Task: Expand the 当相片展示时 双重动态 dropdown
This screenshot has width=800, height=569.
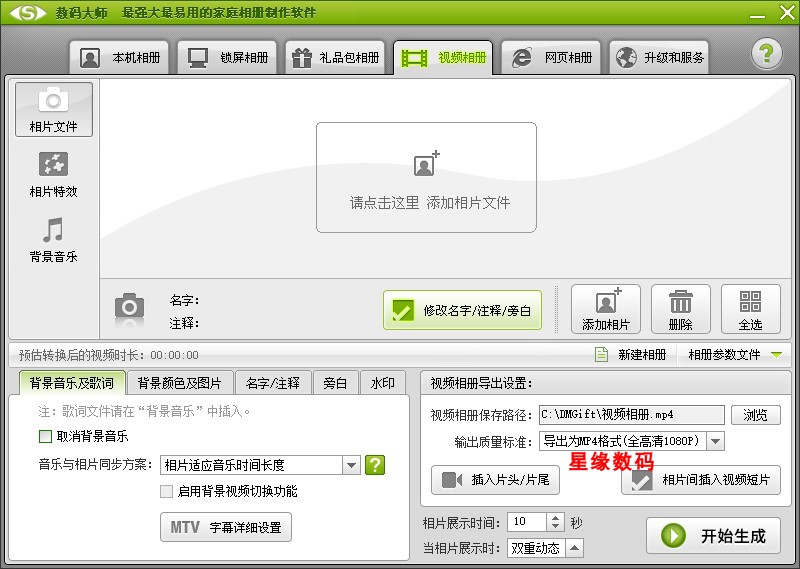Action: (574, 548)
